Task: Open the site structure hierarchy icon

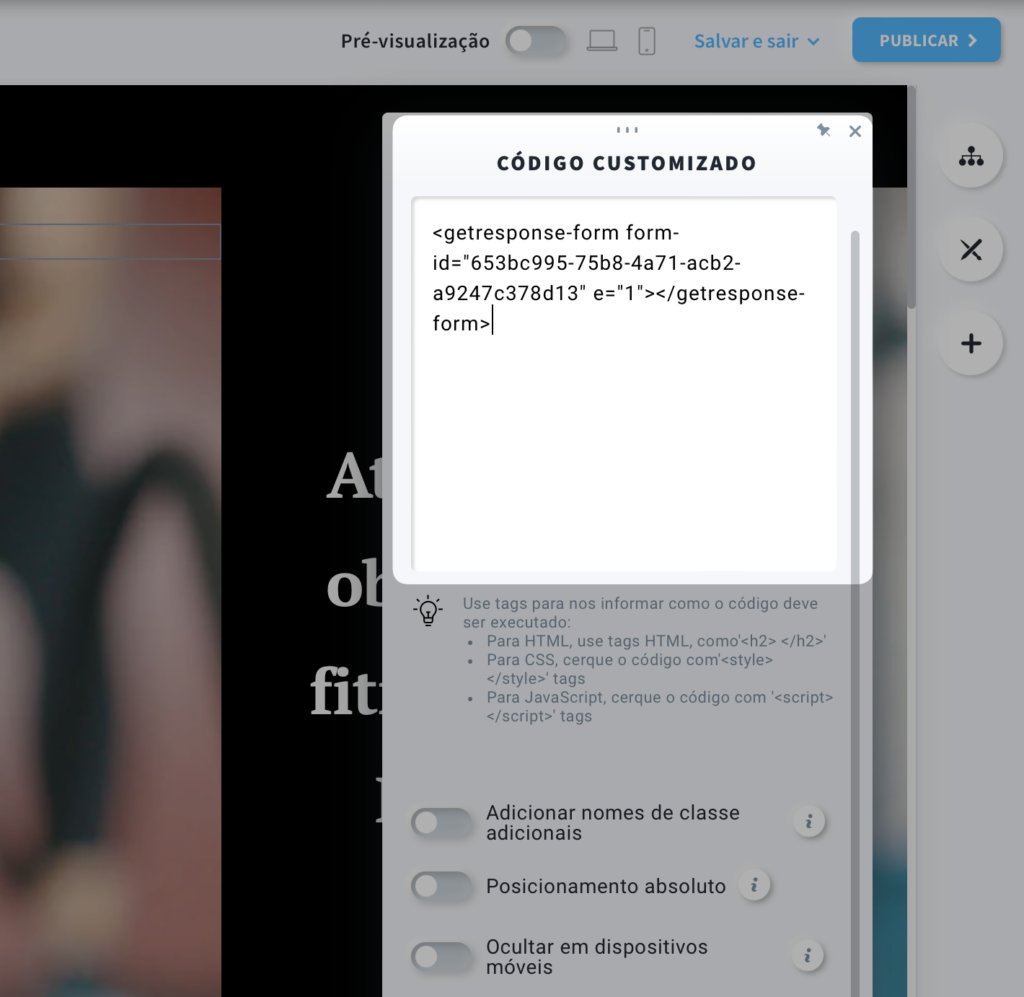Action: 970,157
